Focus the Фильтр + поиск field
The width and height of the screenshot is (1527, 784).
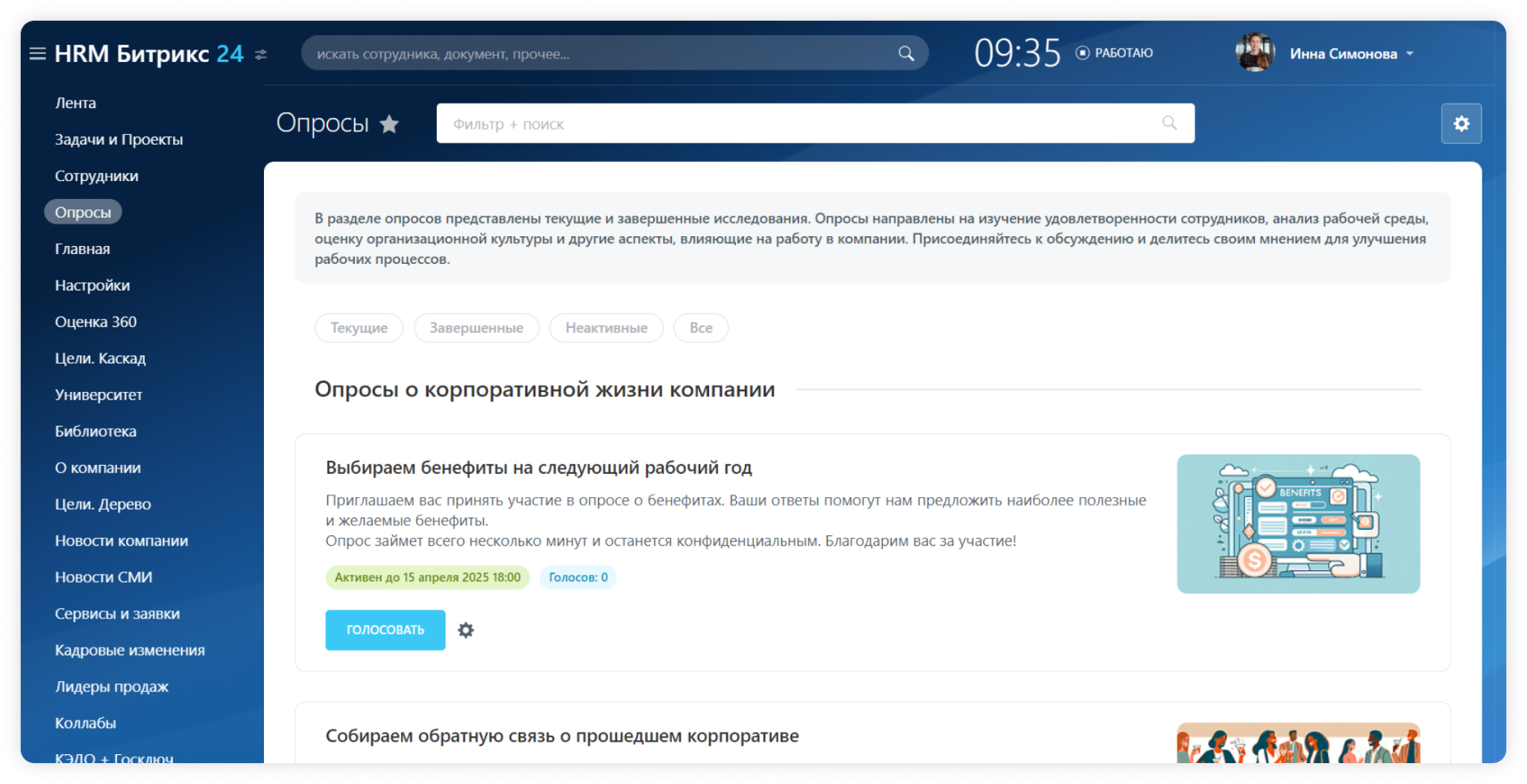coord(815,124)
